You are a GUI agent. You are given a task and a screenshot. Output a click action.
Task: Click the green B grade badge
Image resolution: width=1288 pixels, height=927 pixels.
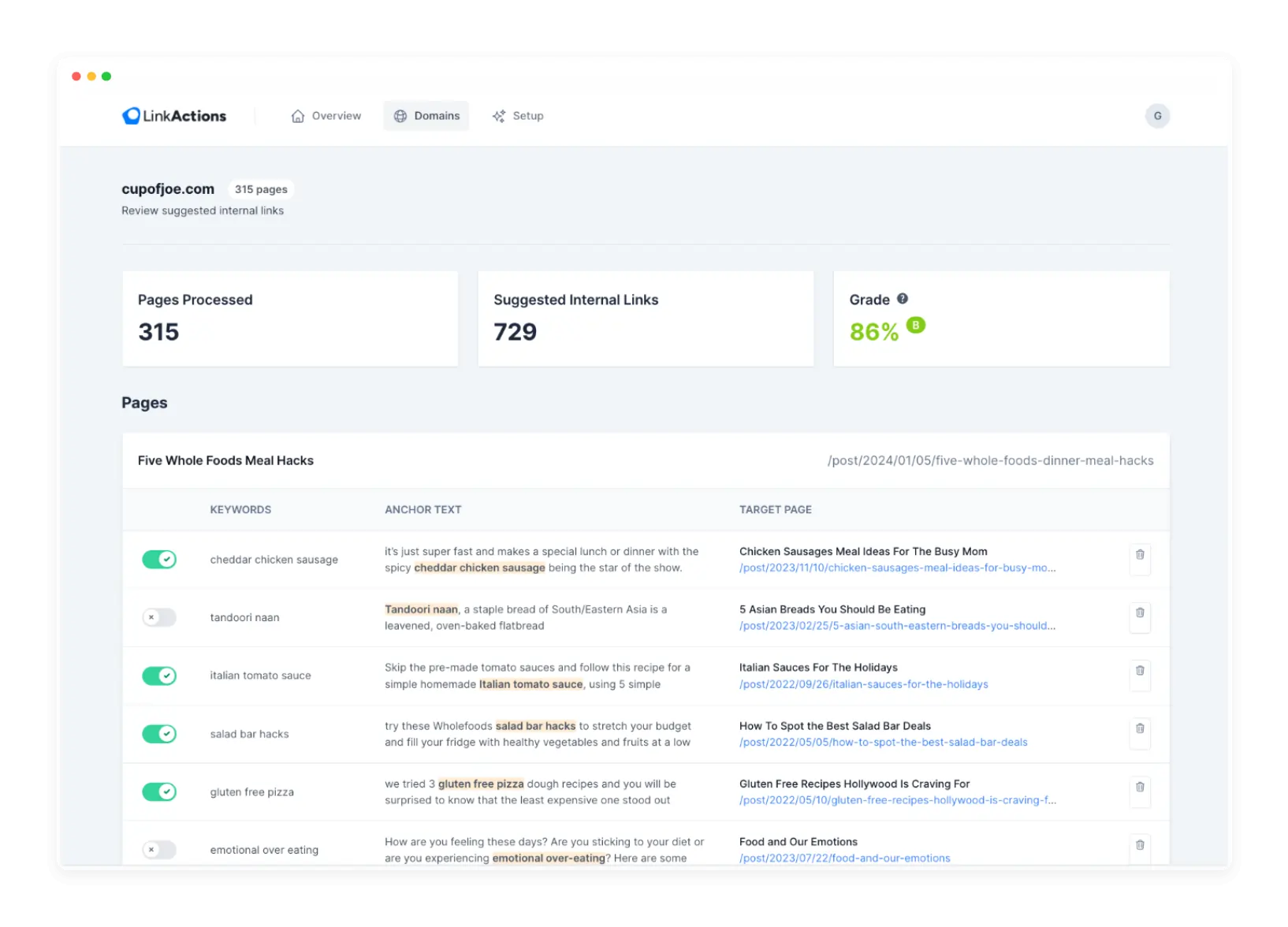tap(915, 325)
